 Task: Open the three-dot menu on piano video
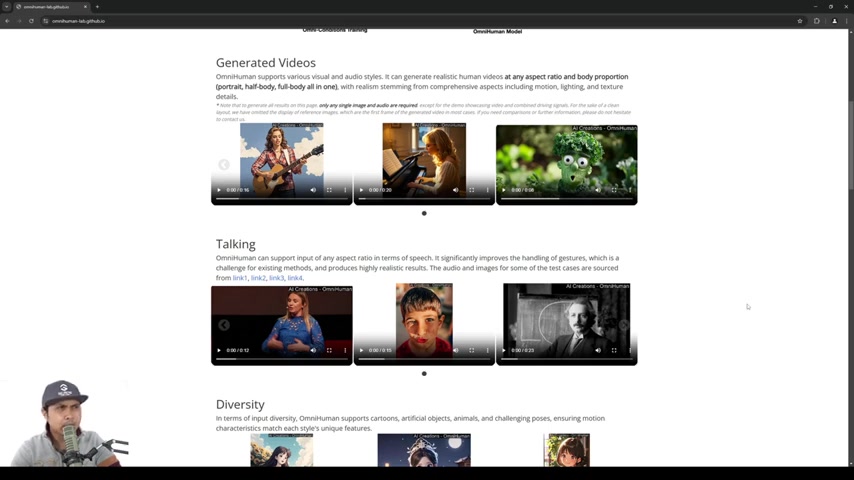[488, 190]
